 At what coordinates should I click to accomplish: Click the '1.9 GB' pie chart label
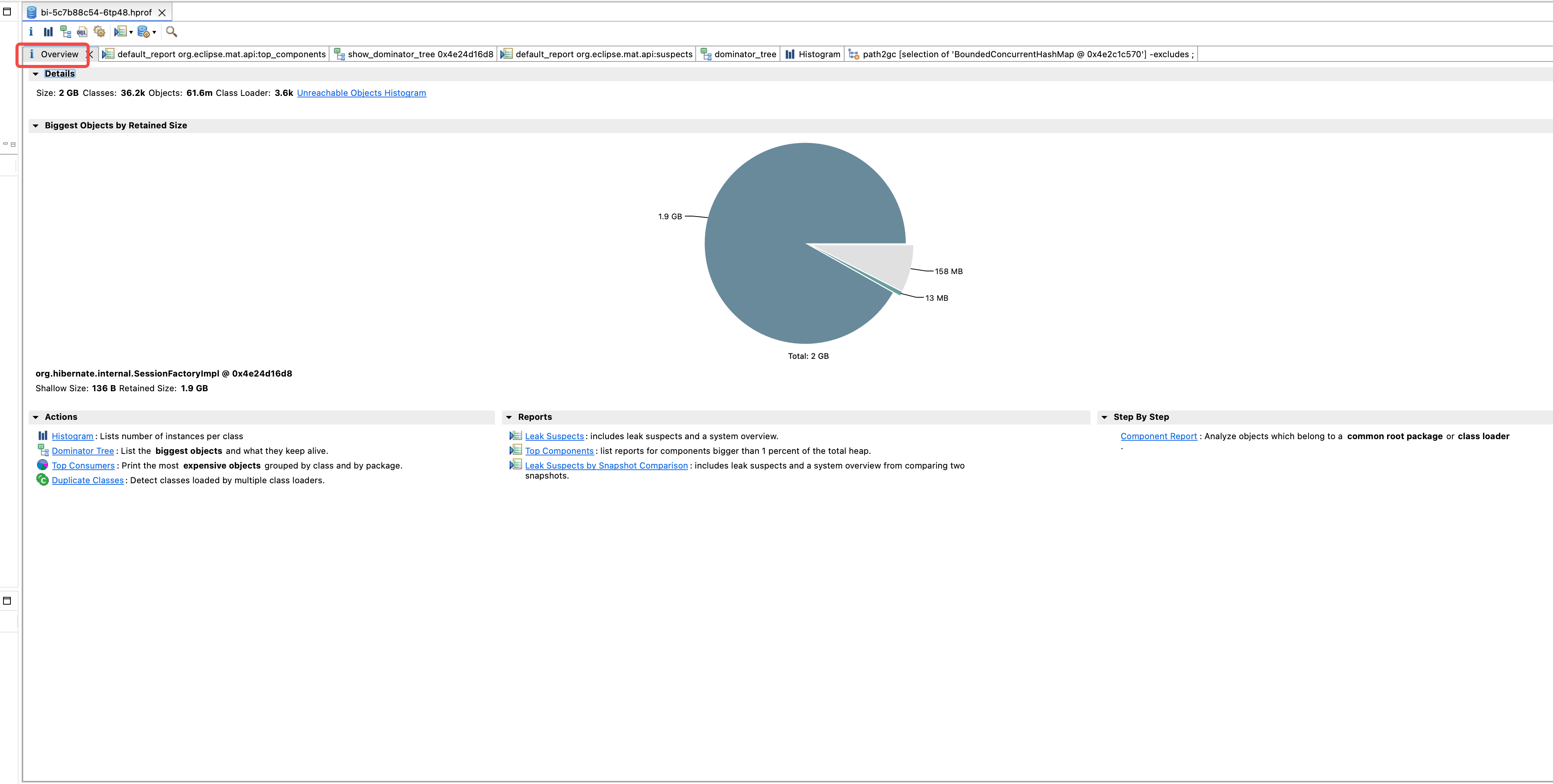pos(670,216)
